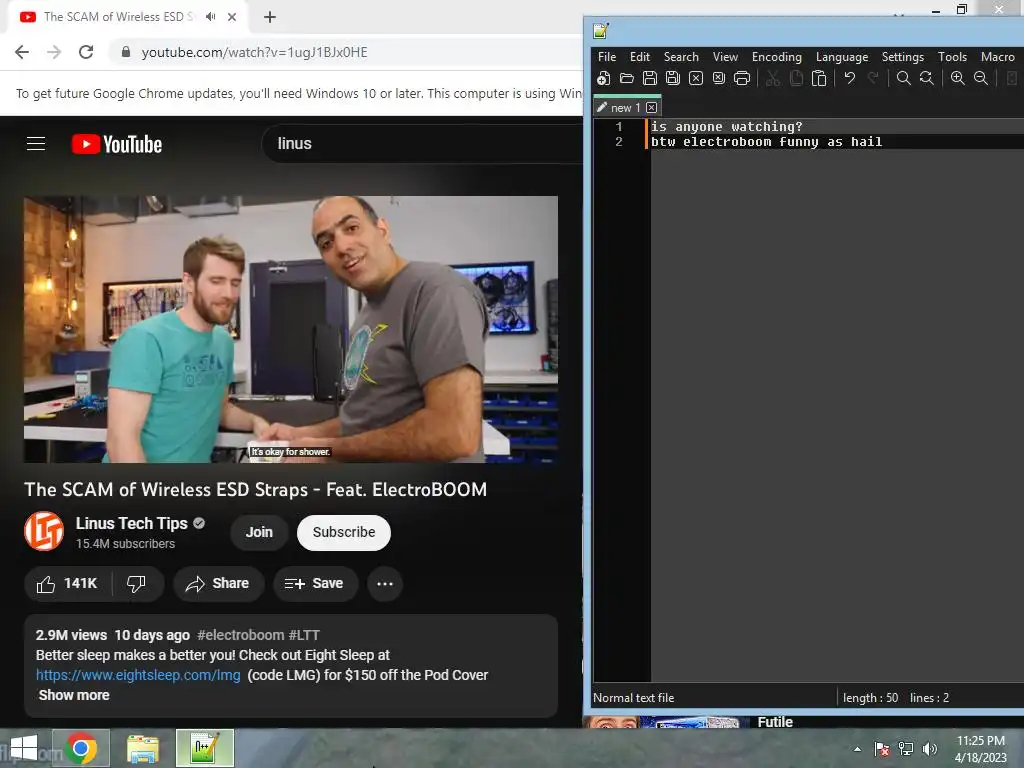Open the YouTube hamburger guide menu
This screenshot has width=1024, height=768.
[36, 144]
